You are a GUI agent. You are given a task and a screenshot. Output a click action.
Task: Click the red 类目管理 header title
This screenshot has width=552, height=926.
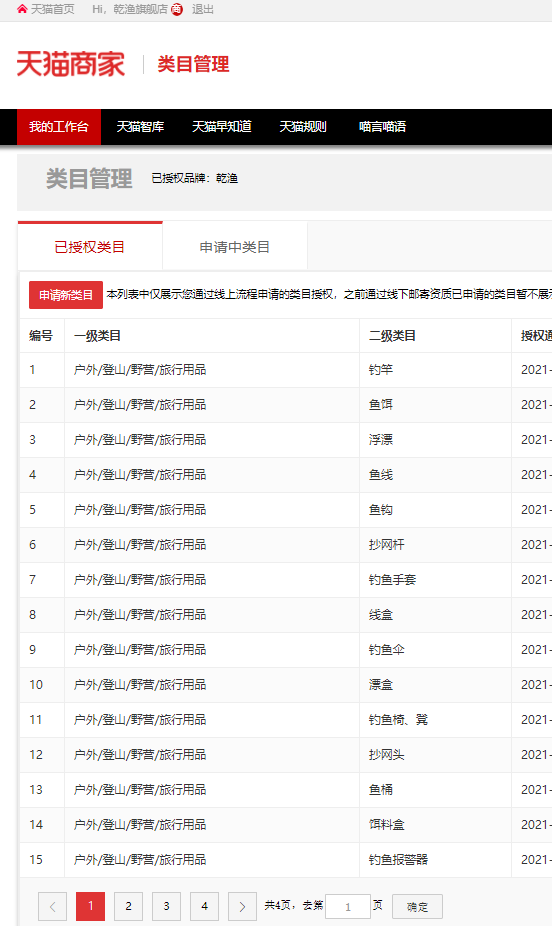point(193,64)
